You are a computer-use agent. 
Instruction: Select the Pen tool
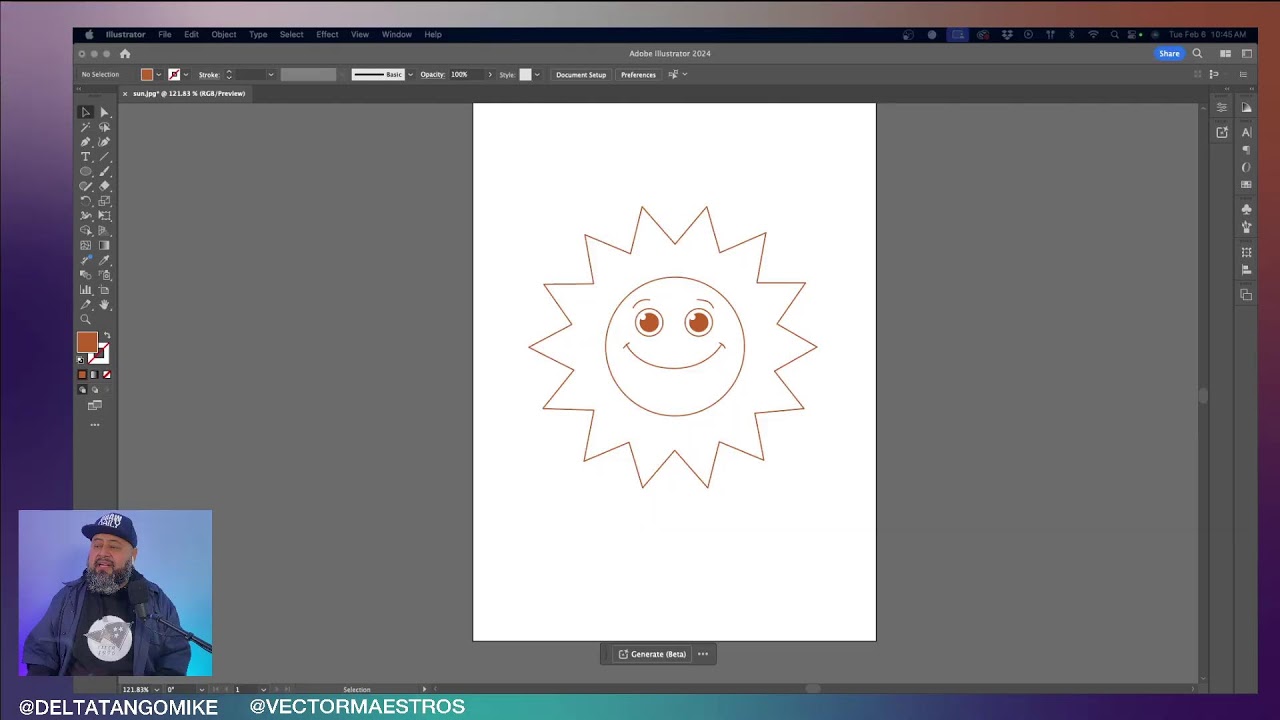coord(86,142)
